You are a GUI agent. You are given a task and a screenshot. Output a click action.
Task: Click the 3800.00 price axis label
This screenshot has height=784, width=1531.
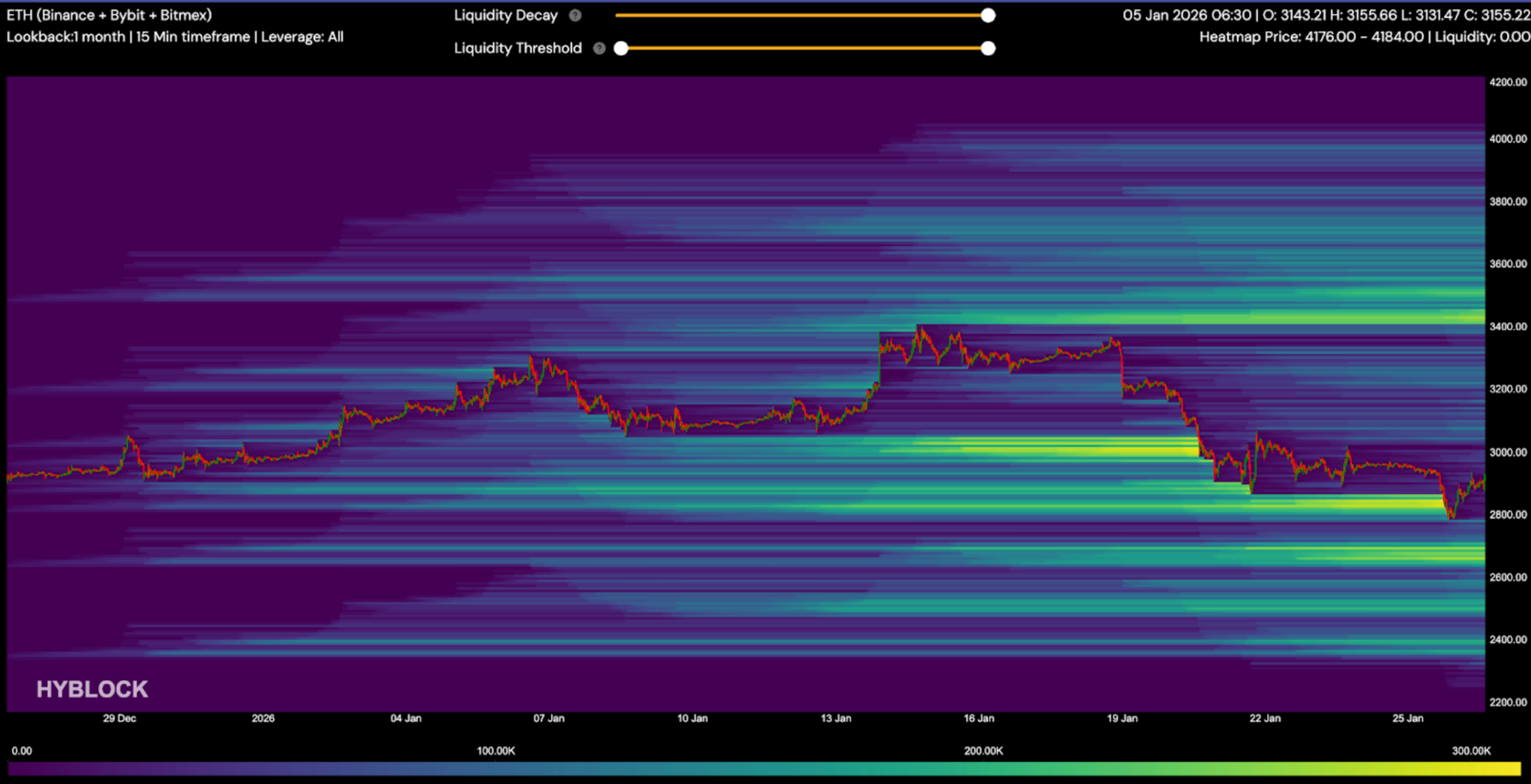(x=1508, y=202)
